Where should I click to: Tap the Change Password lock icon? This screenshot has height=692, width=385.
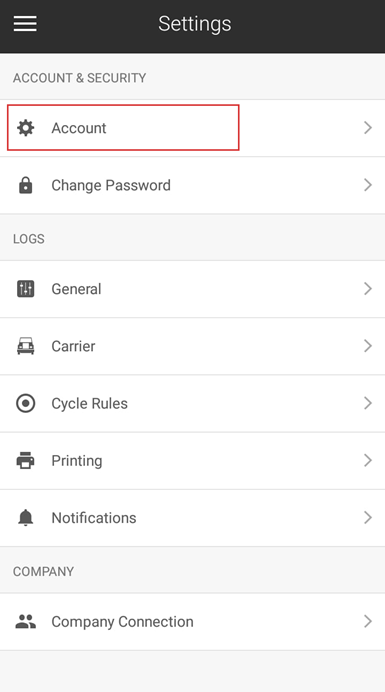click(25, 185)
